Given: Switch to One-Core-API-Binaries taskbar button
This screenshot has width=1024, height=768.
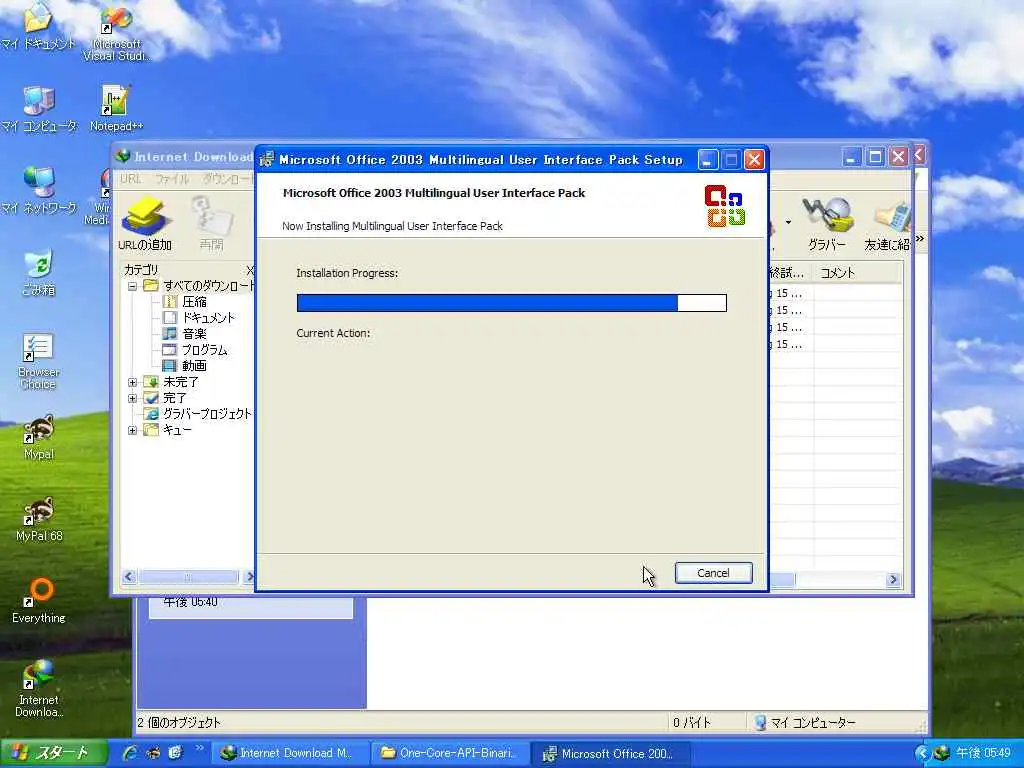Looking at the screenshot, I should click(x=450, y=753).
